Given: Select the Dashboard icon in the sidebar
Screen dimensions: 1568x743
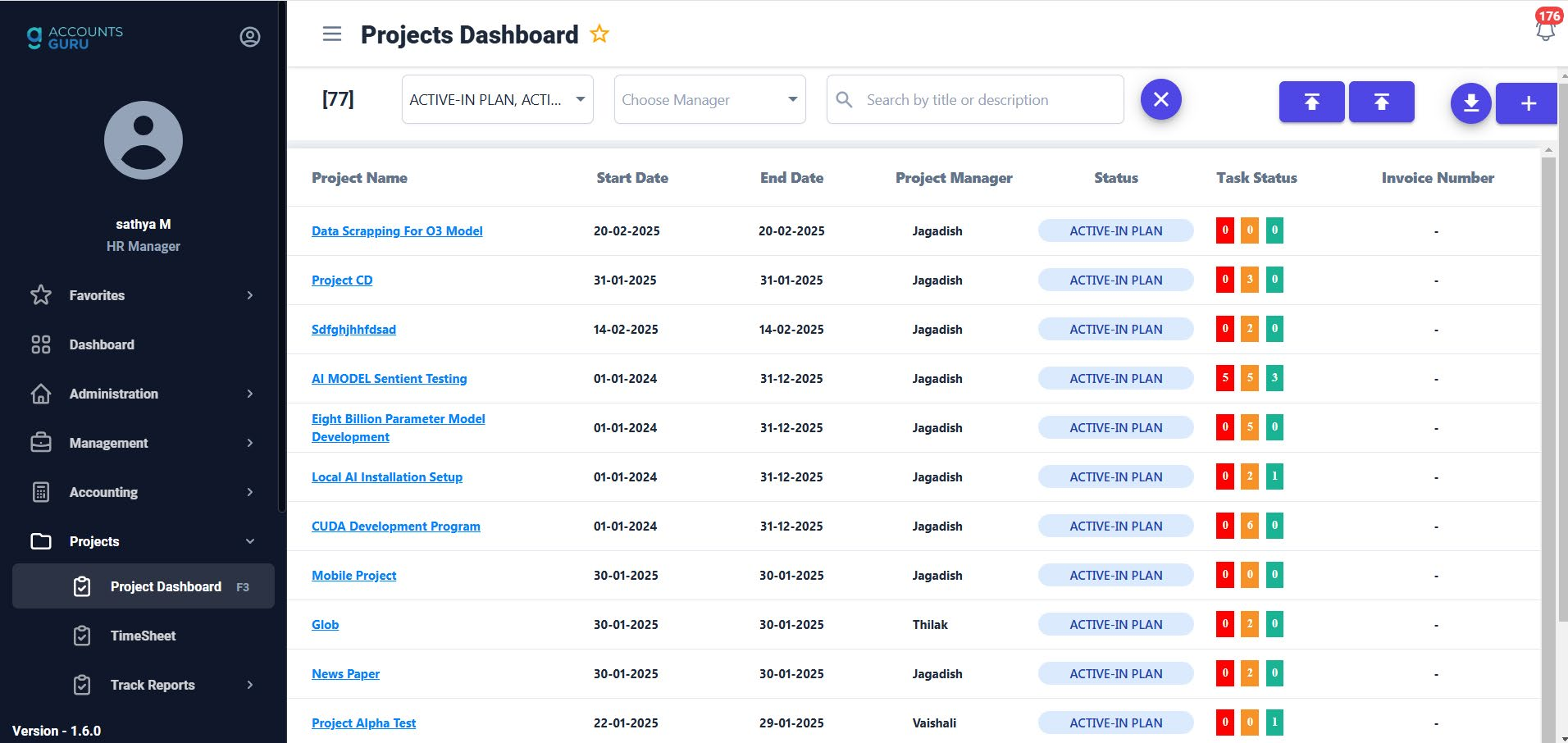Looking at the screenshot, I should click(41, 344).
